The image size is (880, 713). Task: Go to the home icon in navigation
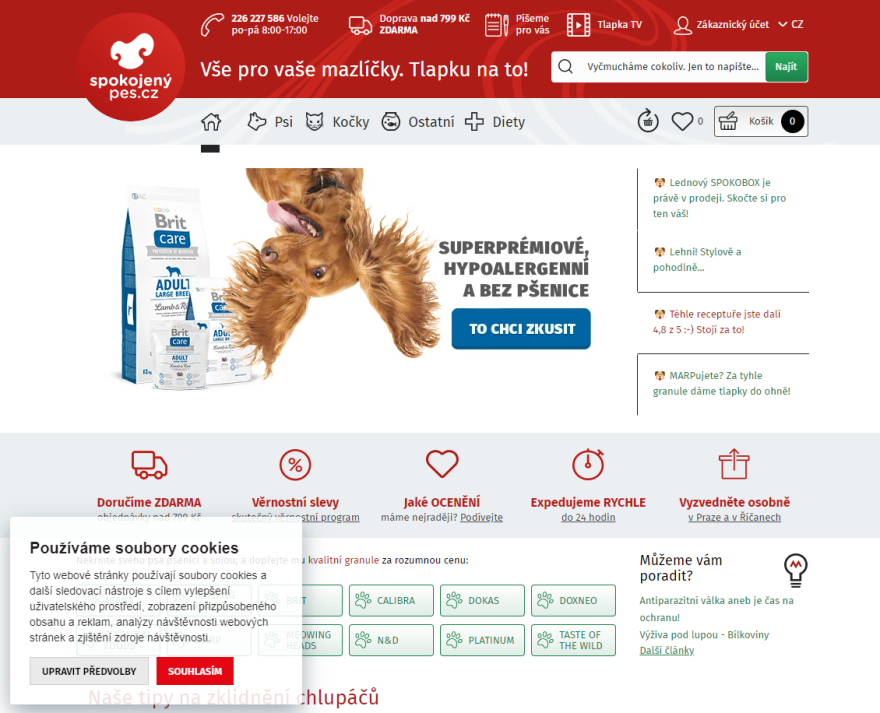tap(211, 121)
